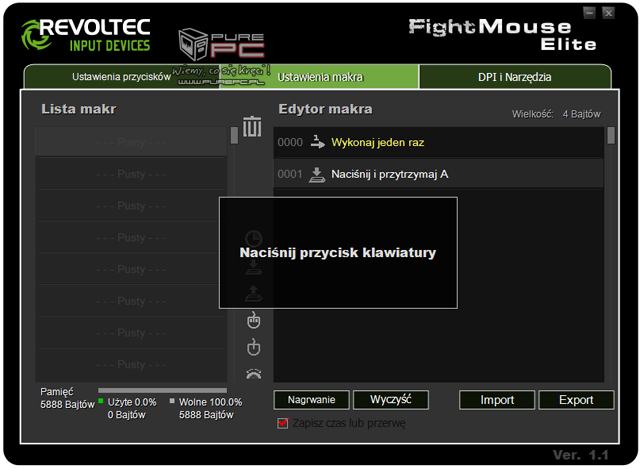
Task: Click the Import button
Action: tap(497, 400)
